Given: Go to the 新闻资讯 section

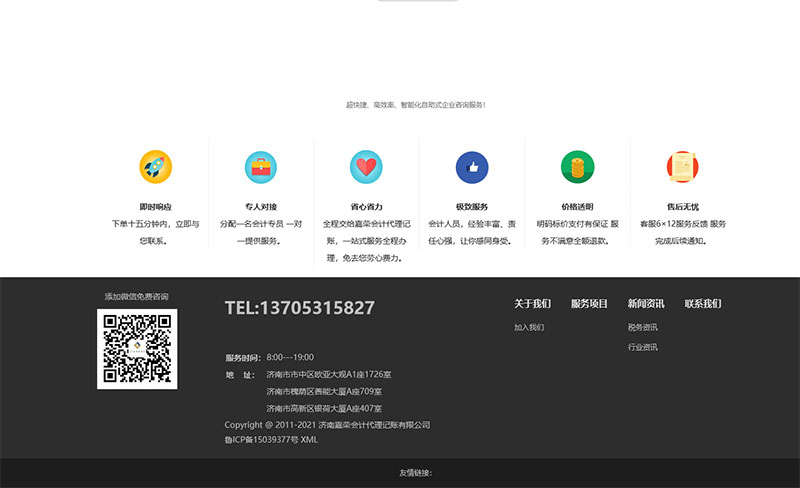Looking at the screenshot, I should click(x=646, y=304).
